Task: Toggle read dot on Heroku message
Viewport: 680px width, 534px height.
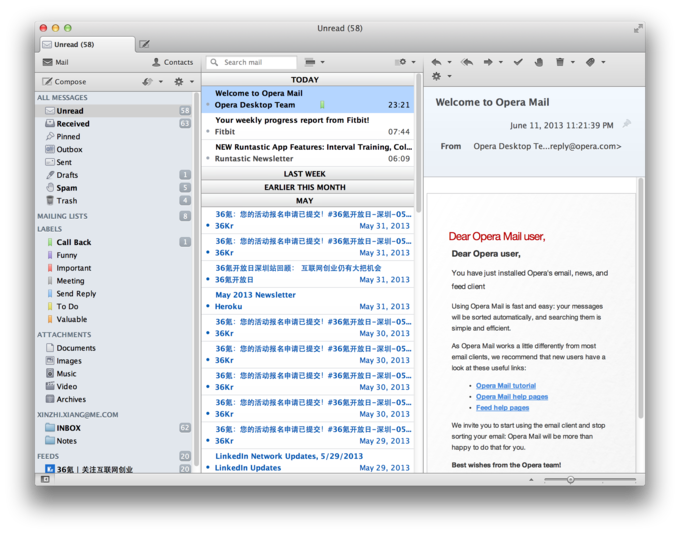Action: [x=208, y=306]
